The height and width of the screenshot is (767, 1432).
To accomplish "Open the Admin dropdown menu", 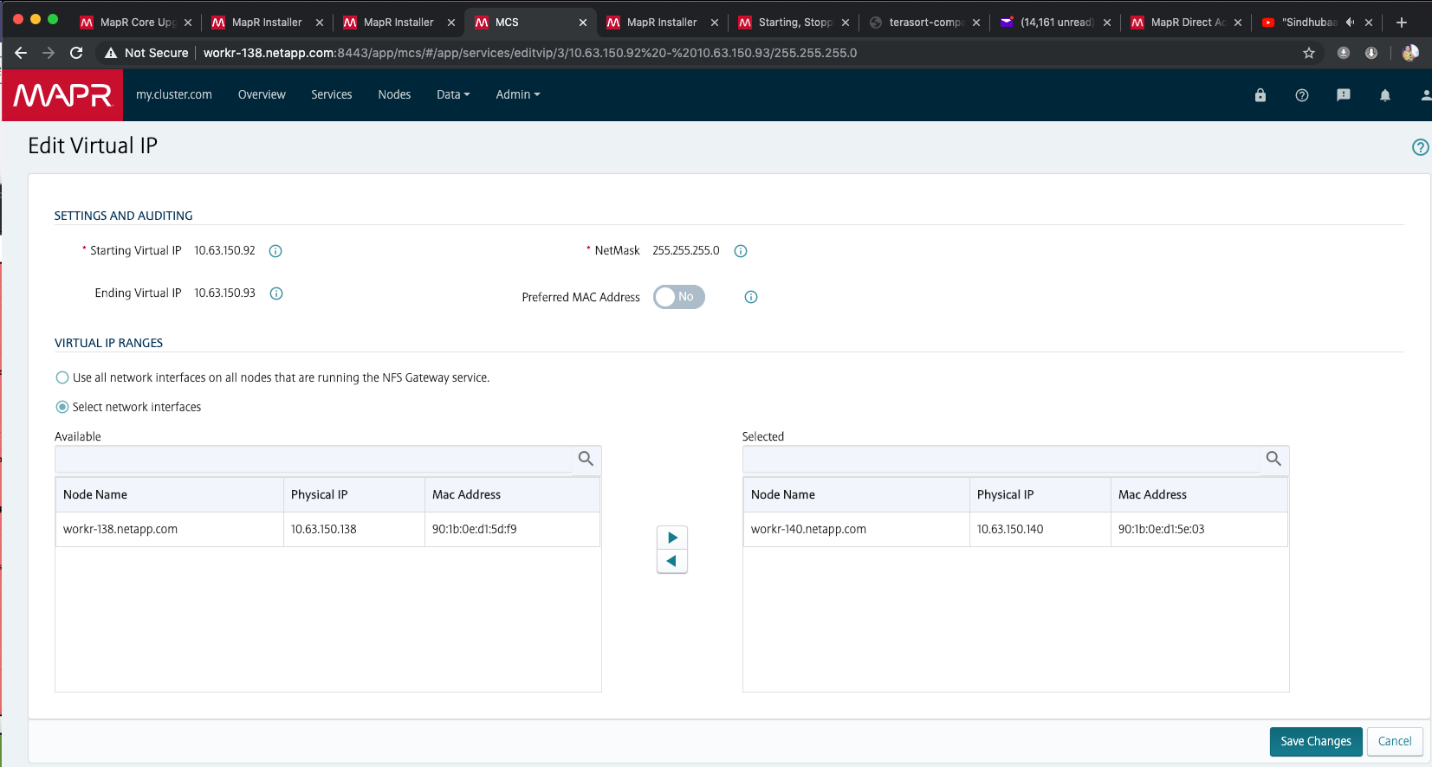I will coord(517,95).
